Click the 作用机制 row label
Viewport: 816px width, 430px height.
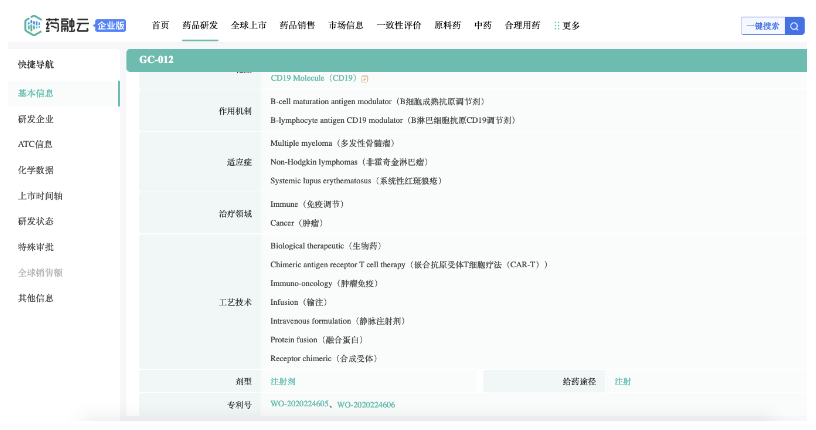pos(235,111)
